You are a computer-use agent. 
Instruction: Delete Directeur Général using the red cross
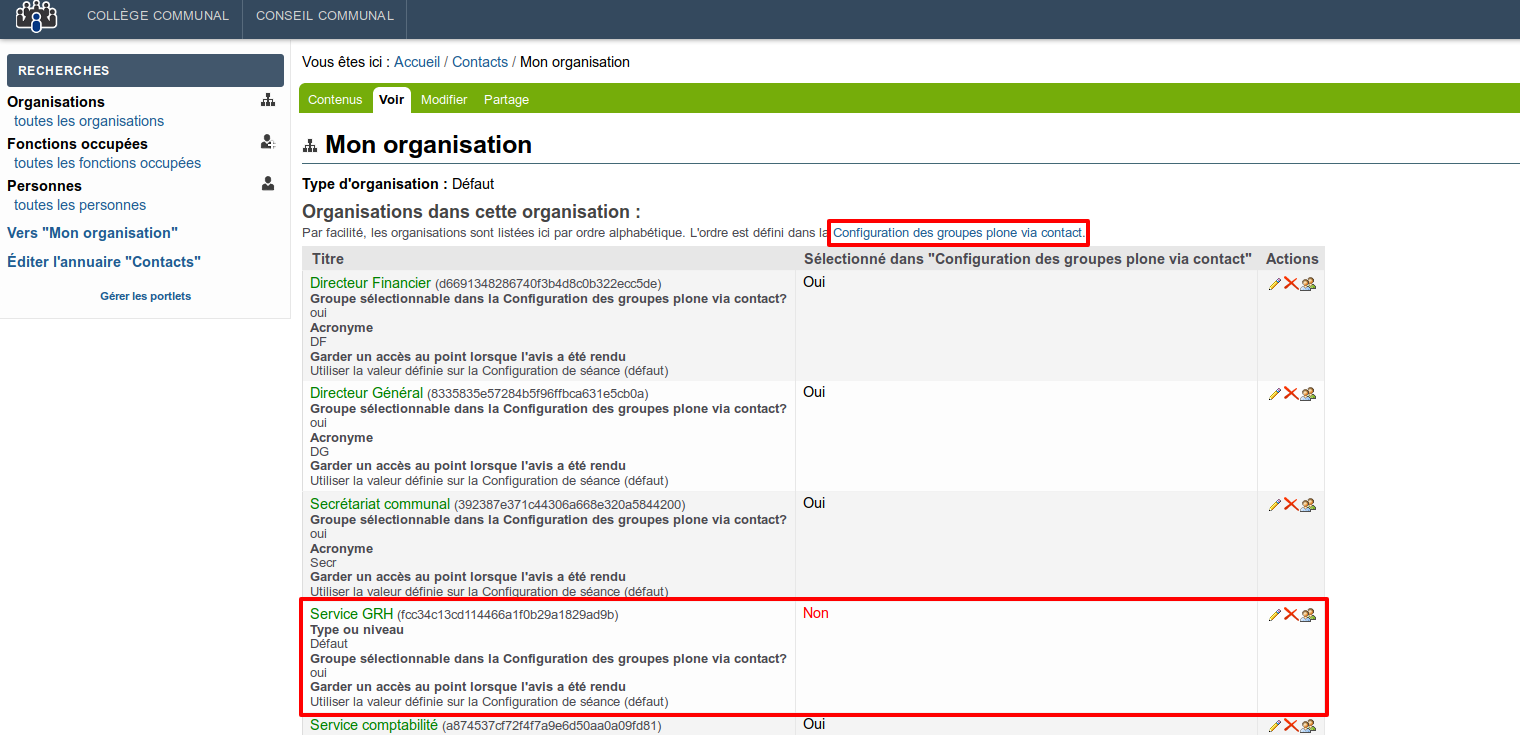coord(1290,394)
